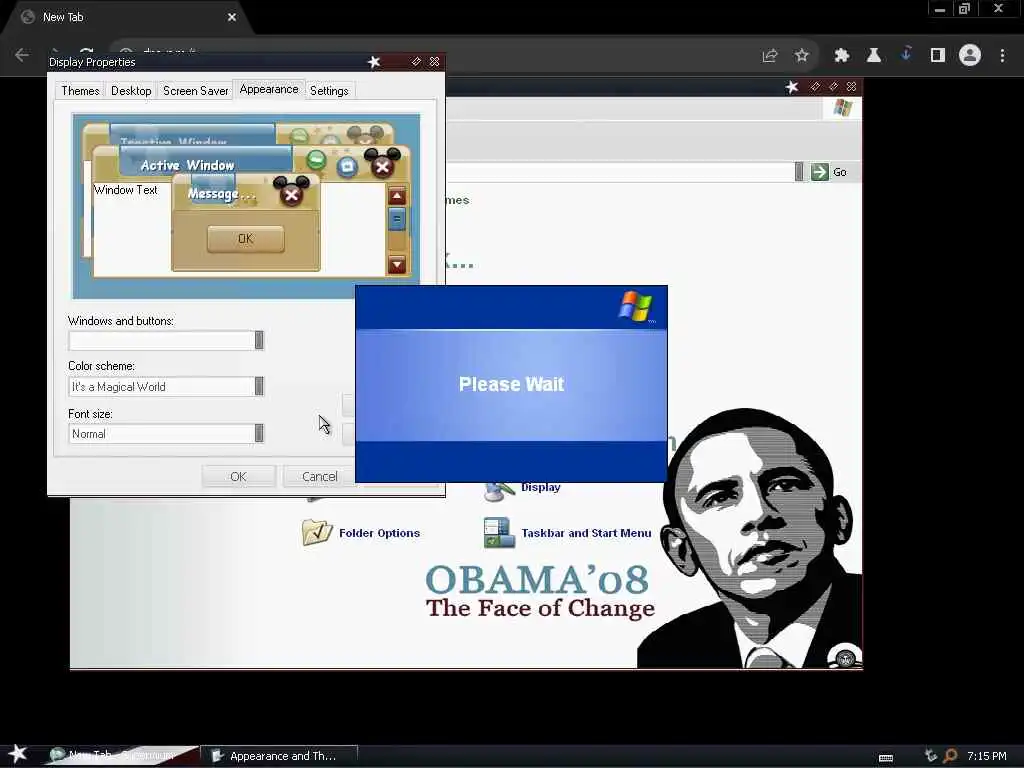Click the star icon in Control Panel title bar

[792, 87]
